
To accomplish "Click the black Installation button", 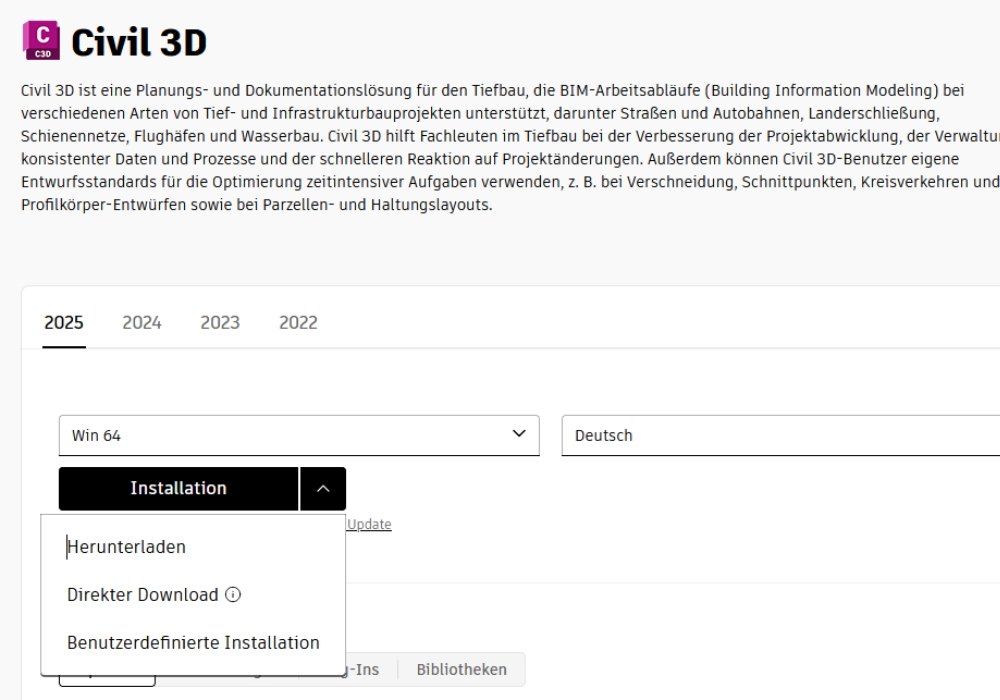I will (x=179, y=488).
